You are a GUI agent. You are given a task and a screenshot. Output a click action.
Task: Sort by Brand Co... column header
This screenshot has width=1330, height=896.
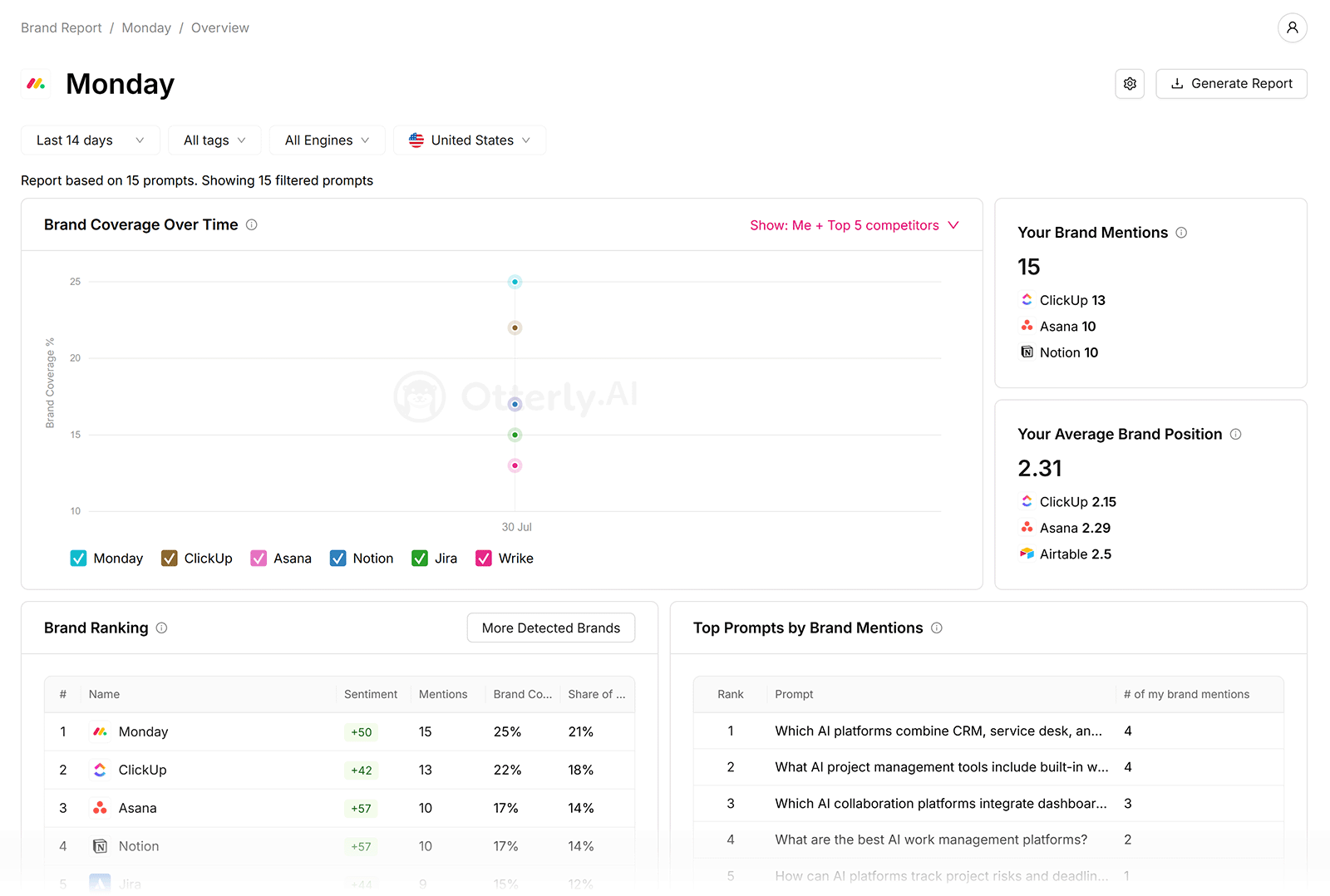pyautogui.click(x=523, y=694)
